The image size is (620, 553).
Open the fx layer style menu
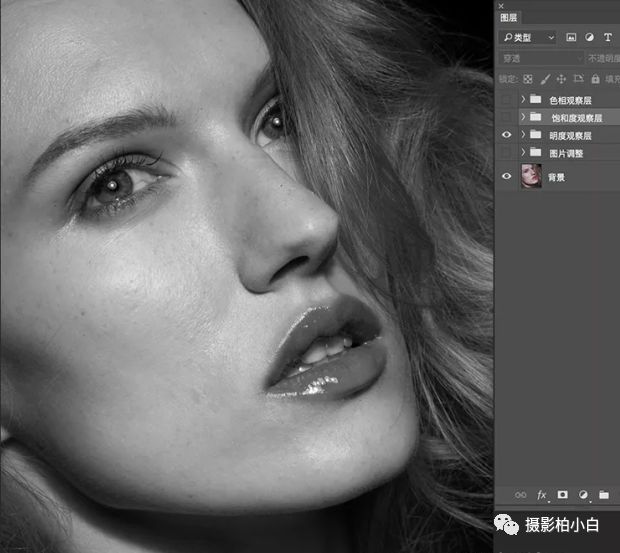click(542, 495)
